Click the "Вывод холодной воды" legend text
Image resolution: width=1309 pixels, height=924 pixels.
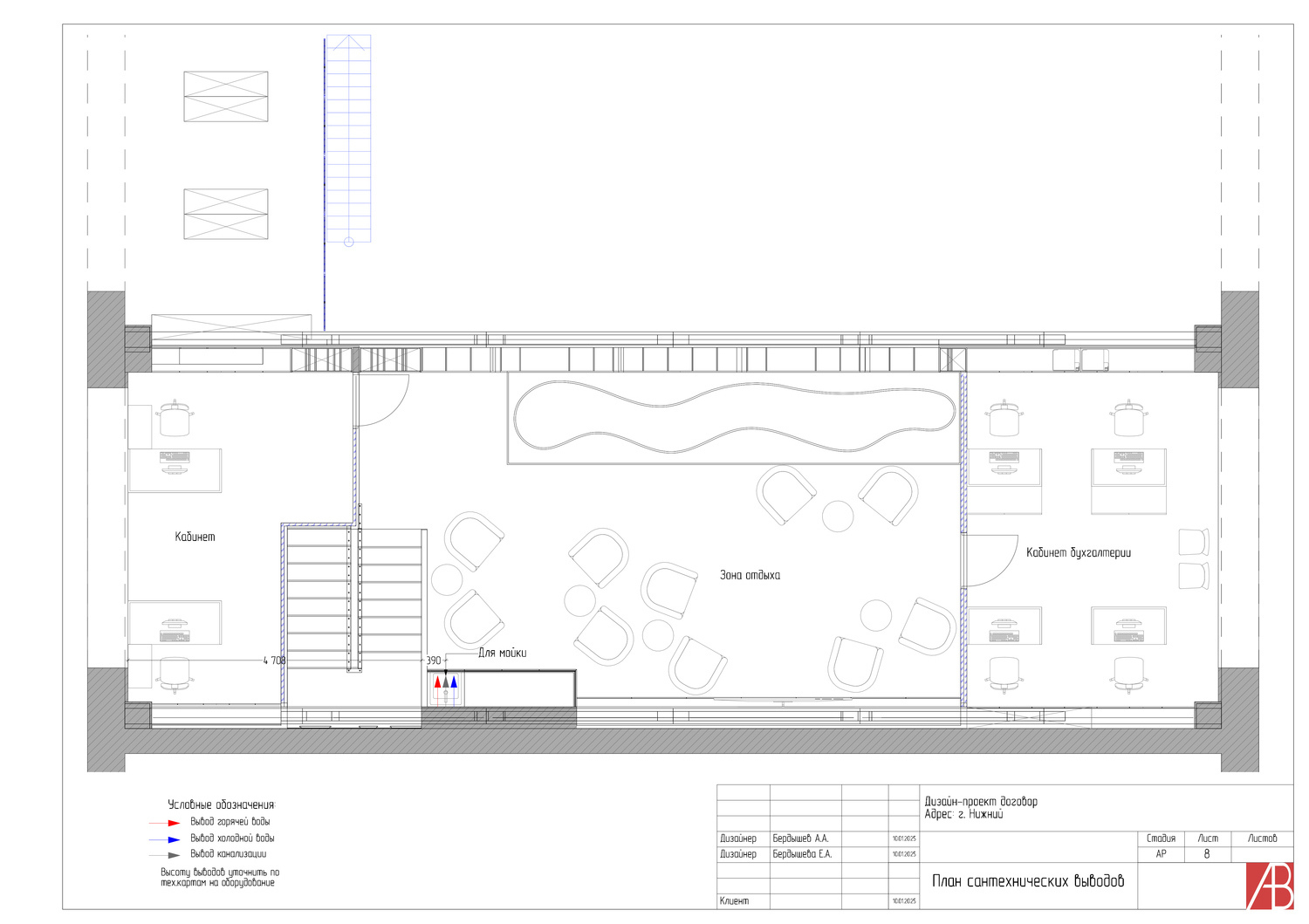pos(232,838)
